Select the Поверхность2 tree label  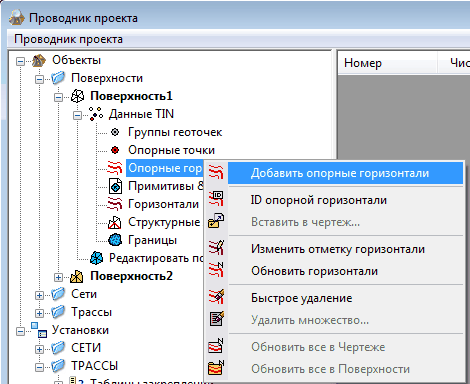click(131, 276)
